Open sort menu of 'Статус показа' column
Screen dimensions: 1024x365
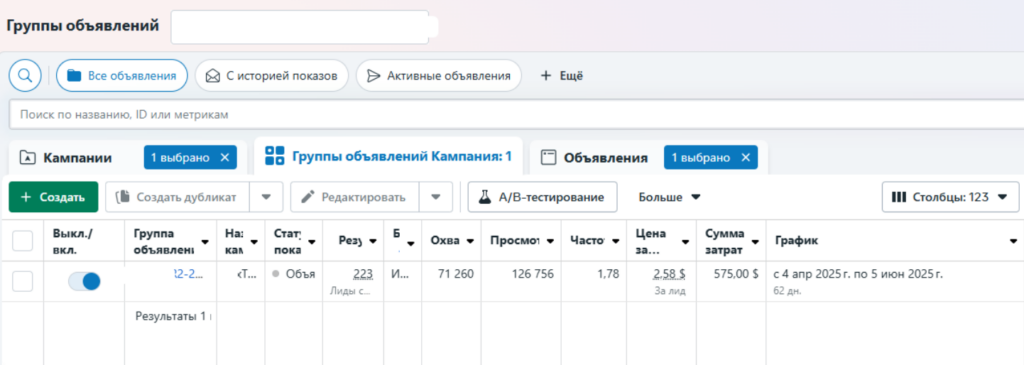point(312,242)
